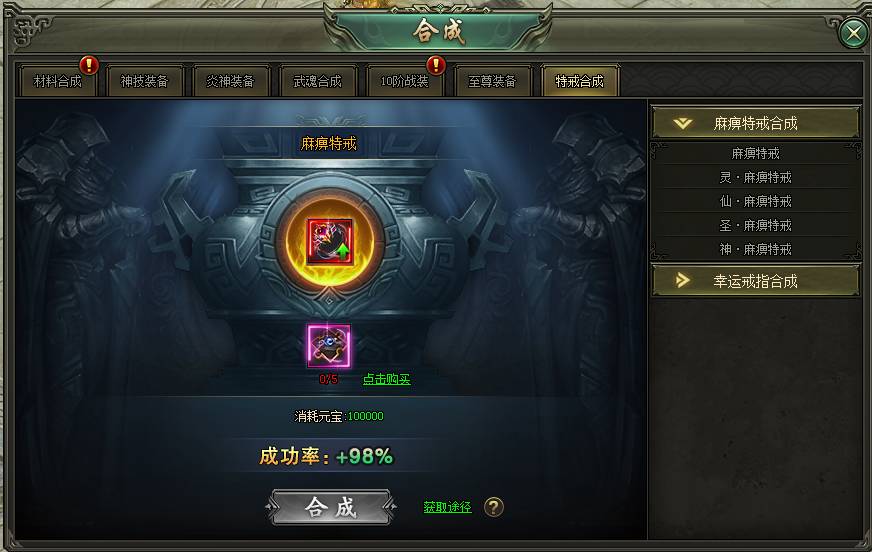Click the 点击购买 link

pos(387,379)
